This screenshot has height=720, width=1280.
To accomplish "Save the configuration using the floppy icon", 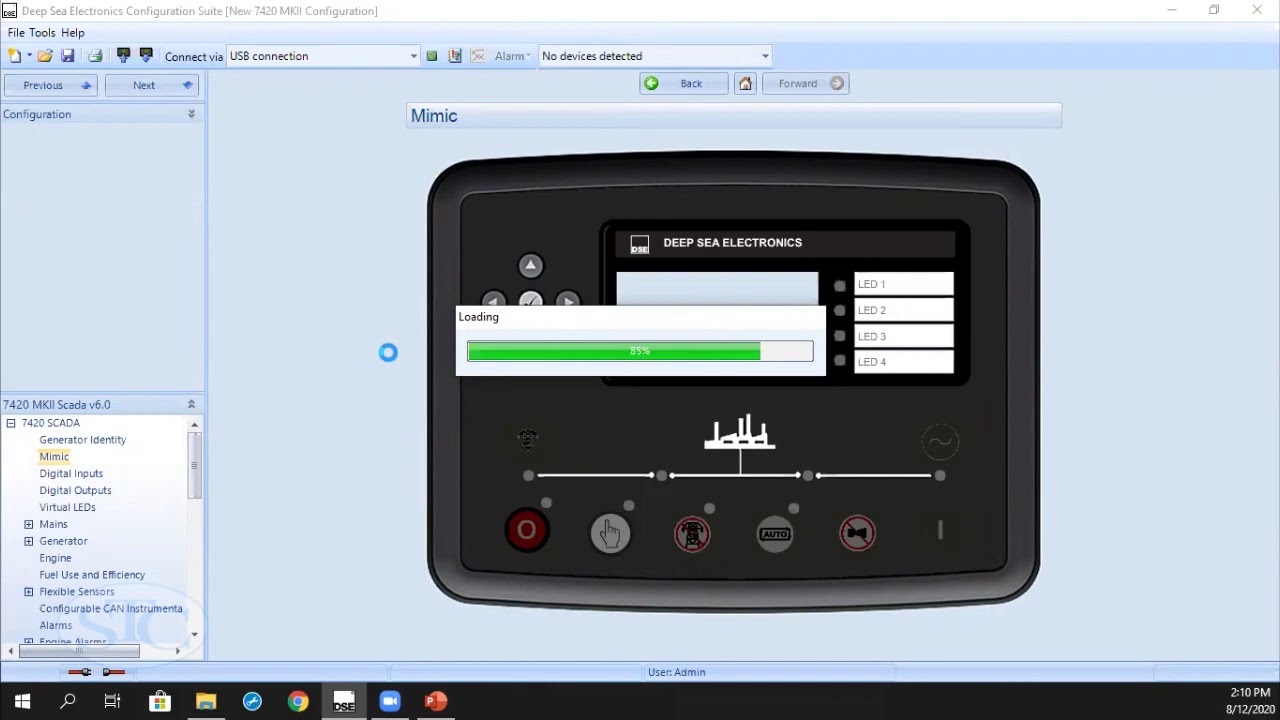I will click(x=67, y=56).
